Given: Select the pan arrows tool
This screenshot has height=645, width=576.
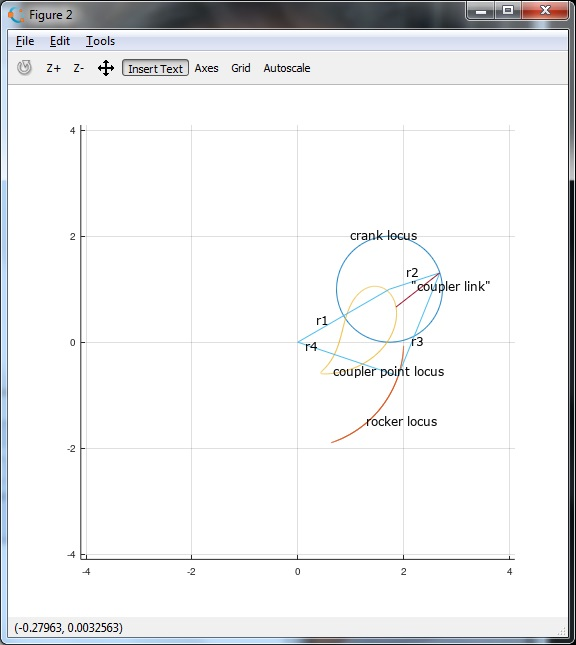Looking at the screenshot, I should tap(106, 68).
